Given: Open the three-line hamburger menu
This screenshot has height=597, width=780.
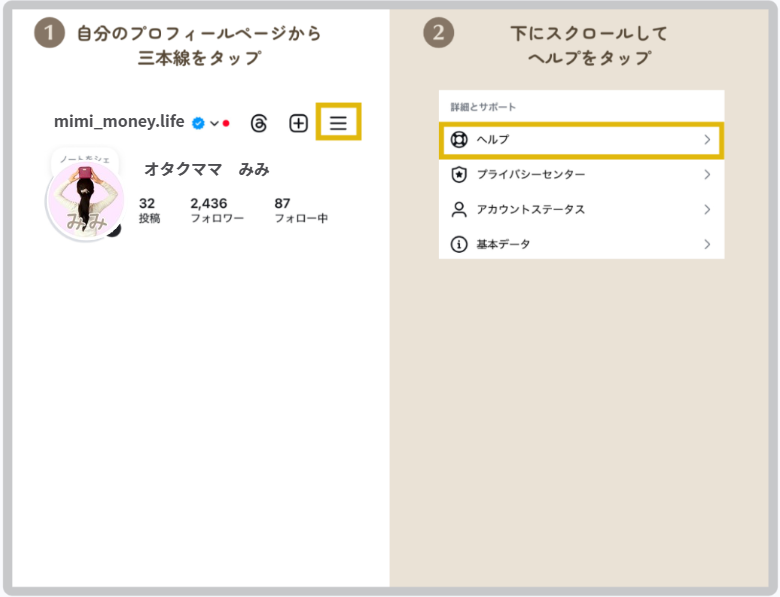Looking at the screenshot, I should tap(338, 123).
